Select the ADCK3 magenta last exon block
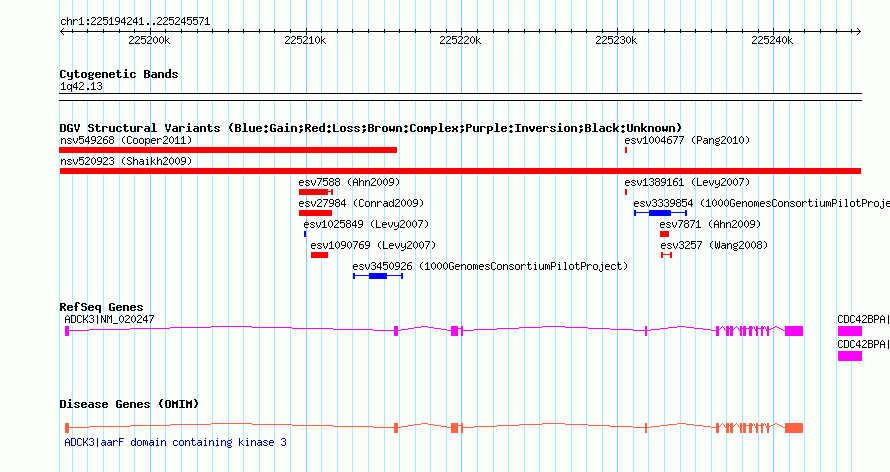 click(x=794, y=331)
